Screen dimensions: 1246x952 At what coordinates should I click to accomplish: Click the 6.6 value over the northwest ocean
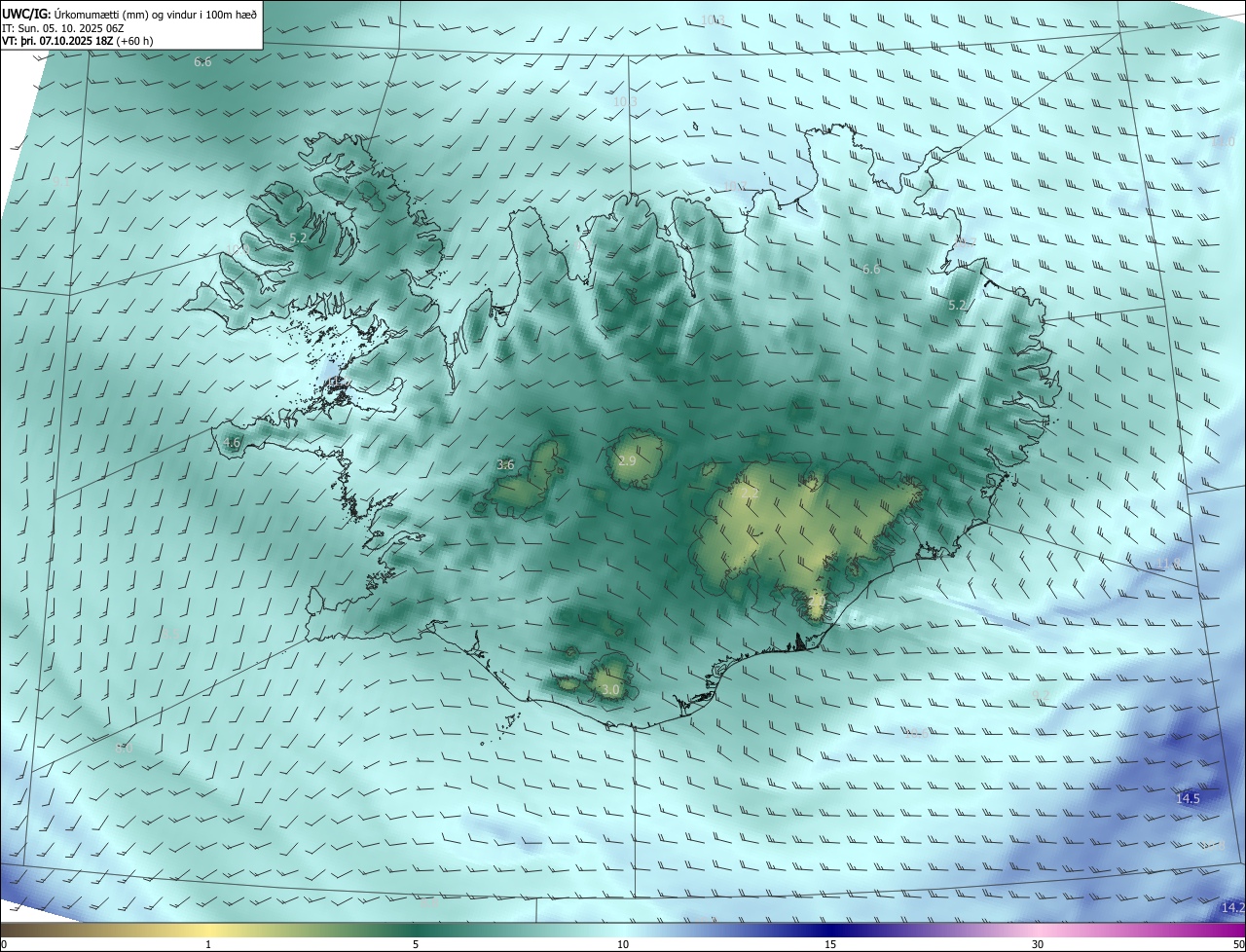(x=202, y=62)
